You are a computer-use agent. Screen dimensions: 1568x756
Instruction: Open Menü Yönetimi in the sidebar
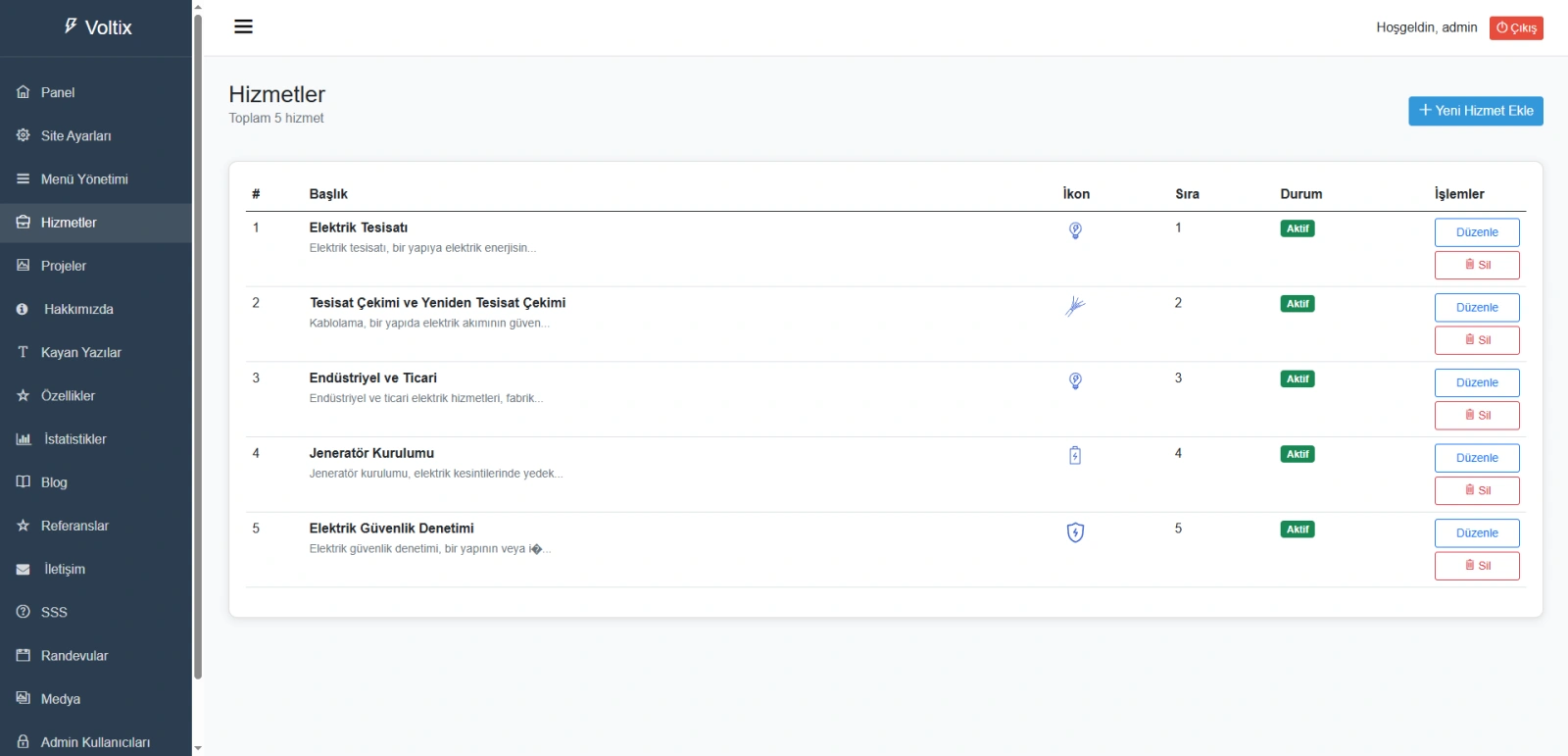click(84, 179)
